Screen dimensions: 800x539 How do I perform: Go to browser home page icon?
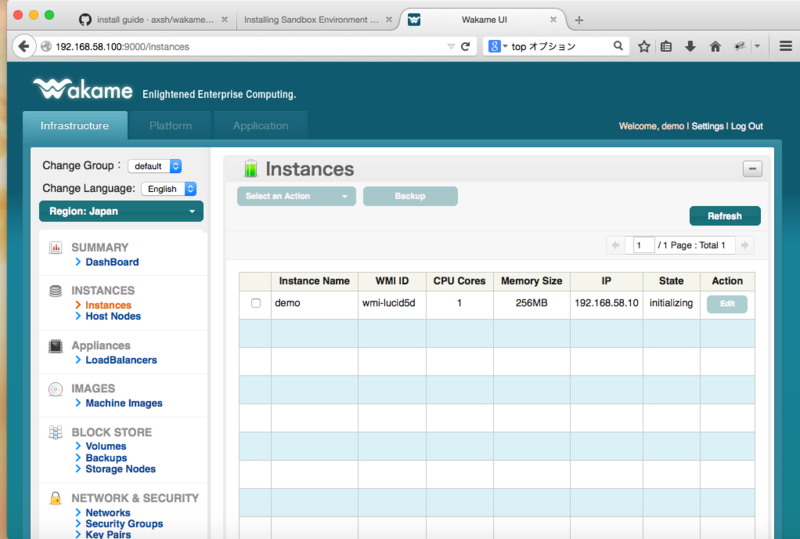coord(715,46)
